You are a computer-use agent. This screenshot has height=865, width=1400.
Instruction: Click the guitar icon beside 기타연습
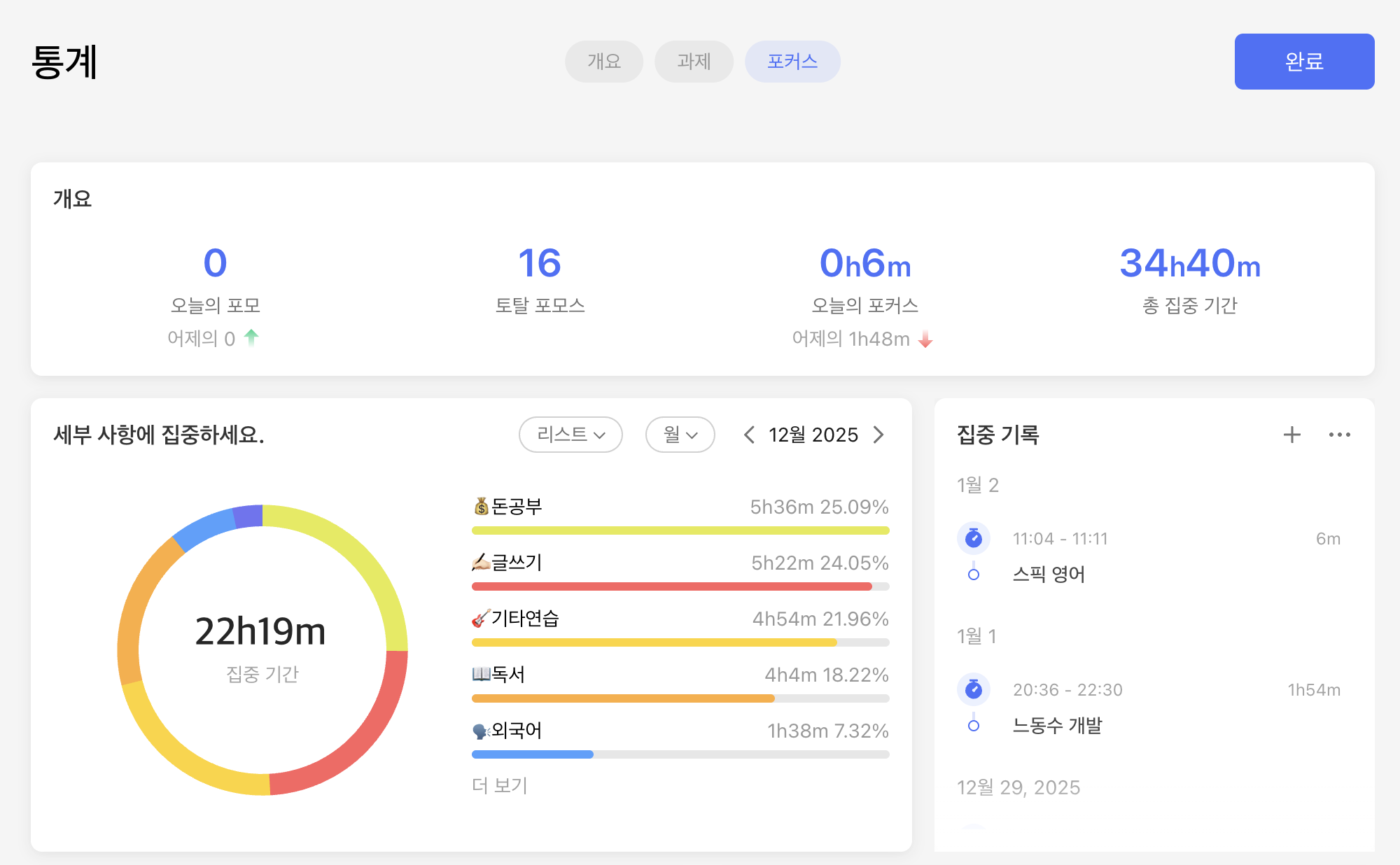[481, 618]
